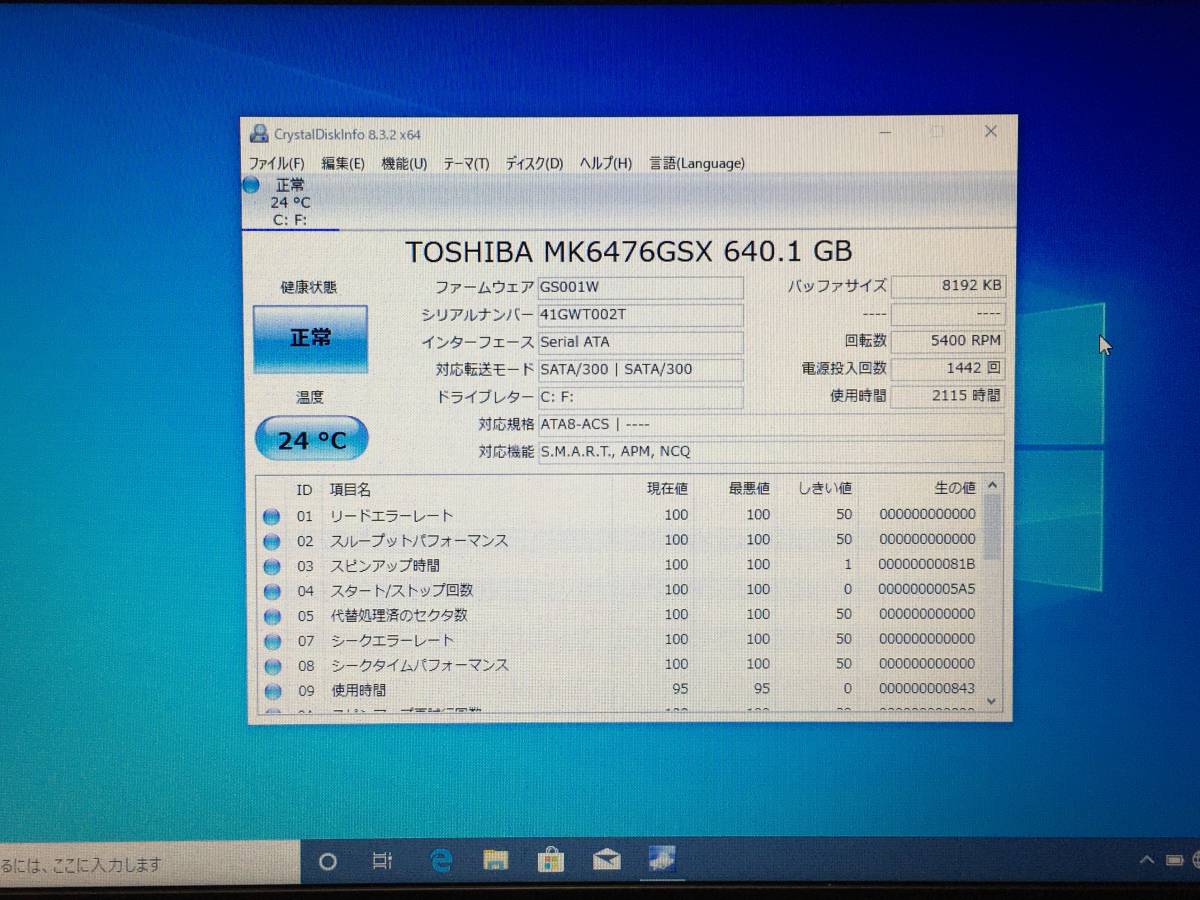
Task: Click the power-on count value 1442 回
Action: 947,369
